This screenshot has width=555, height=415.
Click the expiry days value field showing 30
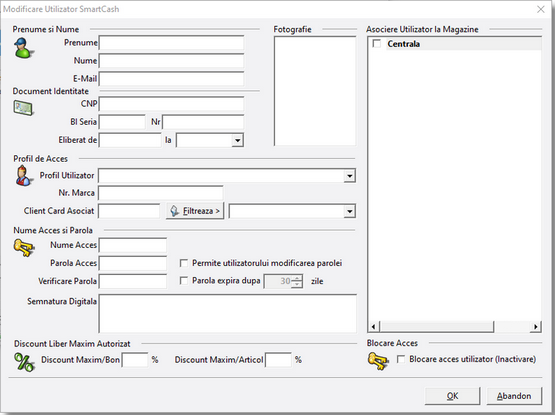tap(278, 281)
